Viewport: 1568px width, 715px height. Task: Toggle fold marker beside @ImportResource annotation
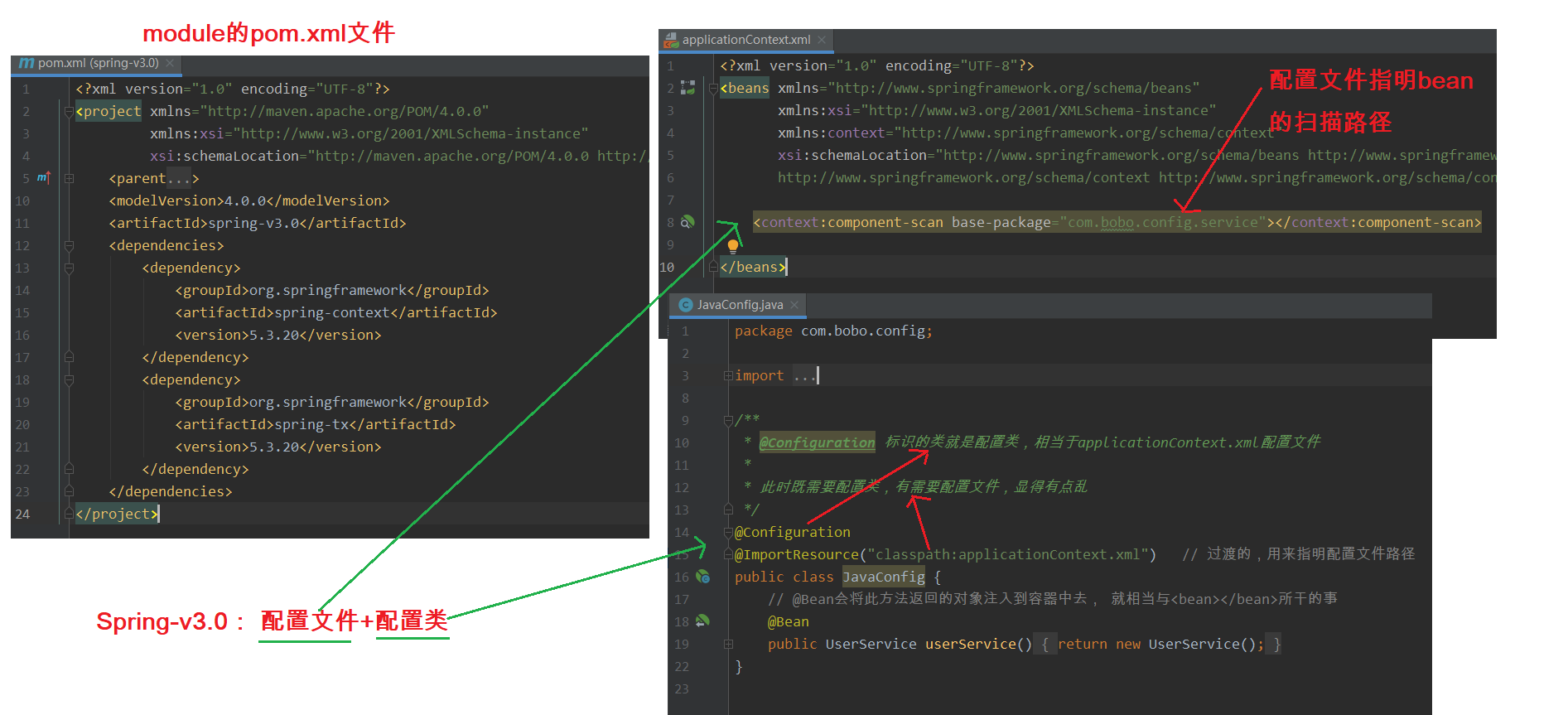[x=728, y=554]
